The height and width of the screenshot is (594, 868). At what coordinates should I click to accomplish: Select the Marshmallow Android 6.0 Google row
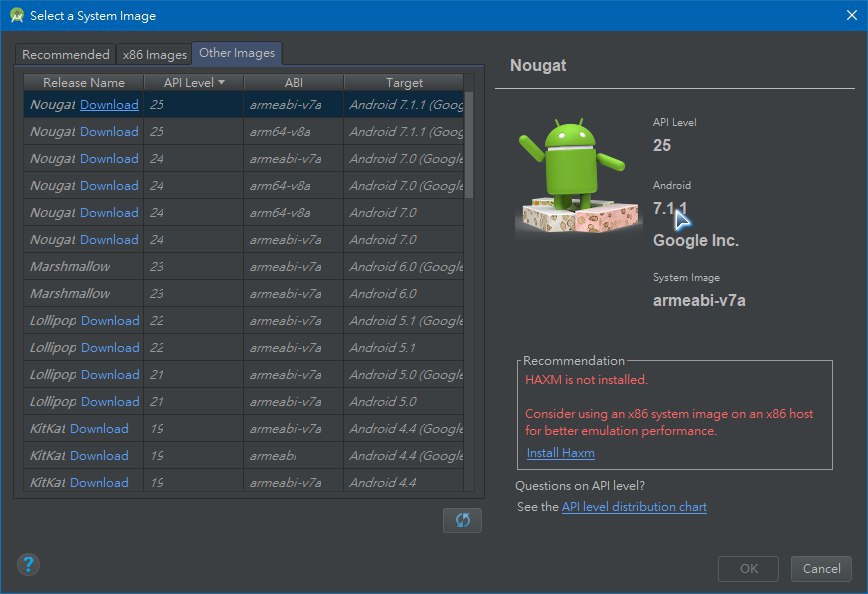244,267
